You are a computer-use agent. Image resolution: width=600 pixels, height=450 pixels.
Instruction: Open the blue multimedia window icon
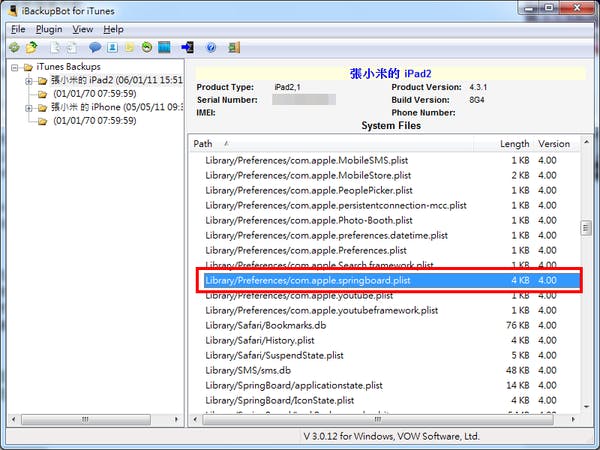tap(164, 47)
